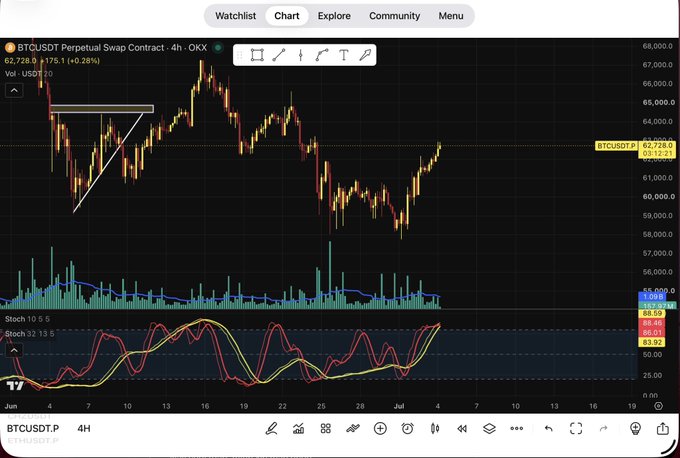Open the BTCUSDT.P symbol search
This screenshot has width=680, height=458.
coord(33,429)
